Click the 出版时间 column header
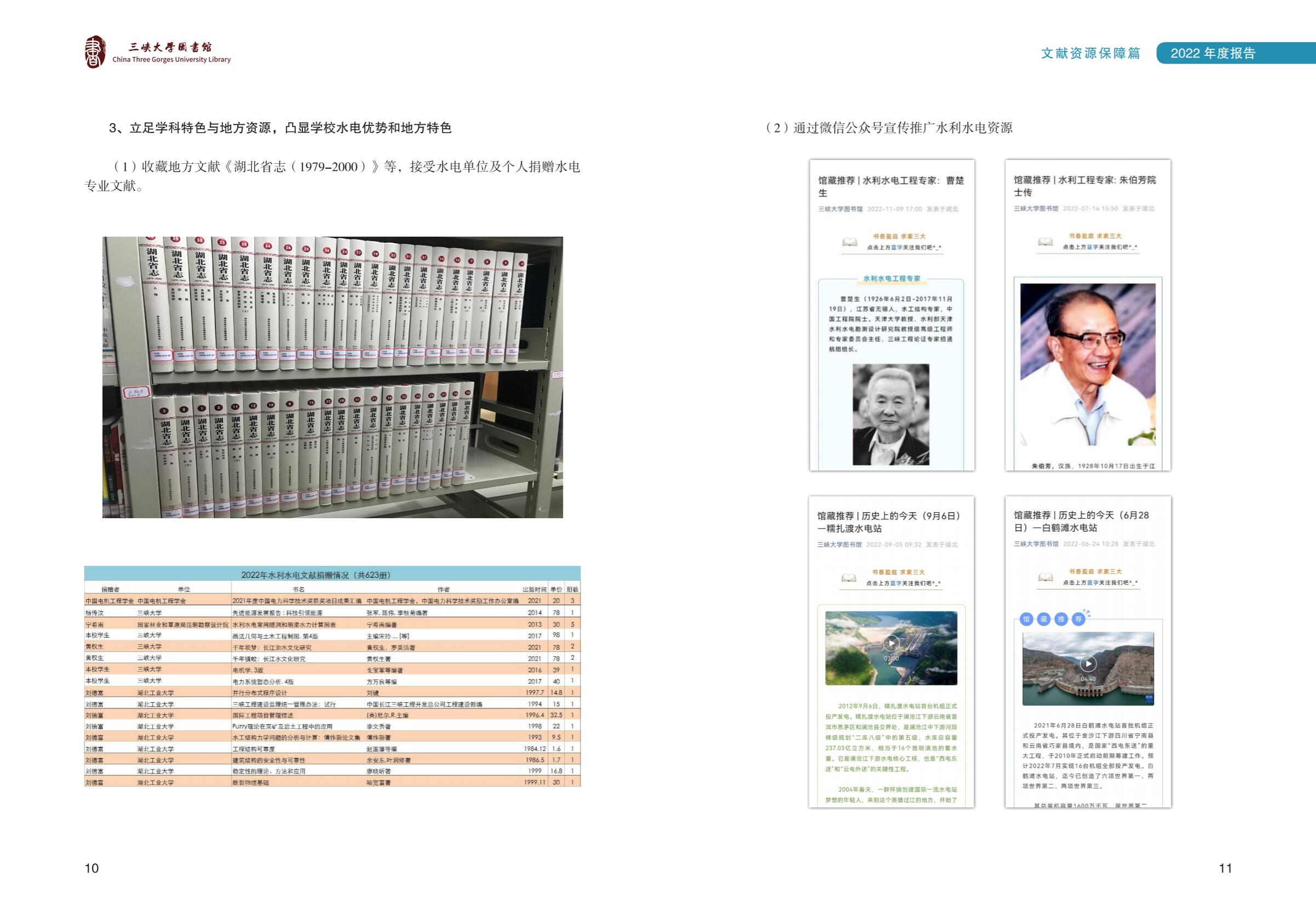The image size is (1316, 917). (x=534, y=589)
